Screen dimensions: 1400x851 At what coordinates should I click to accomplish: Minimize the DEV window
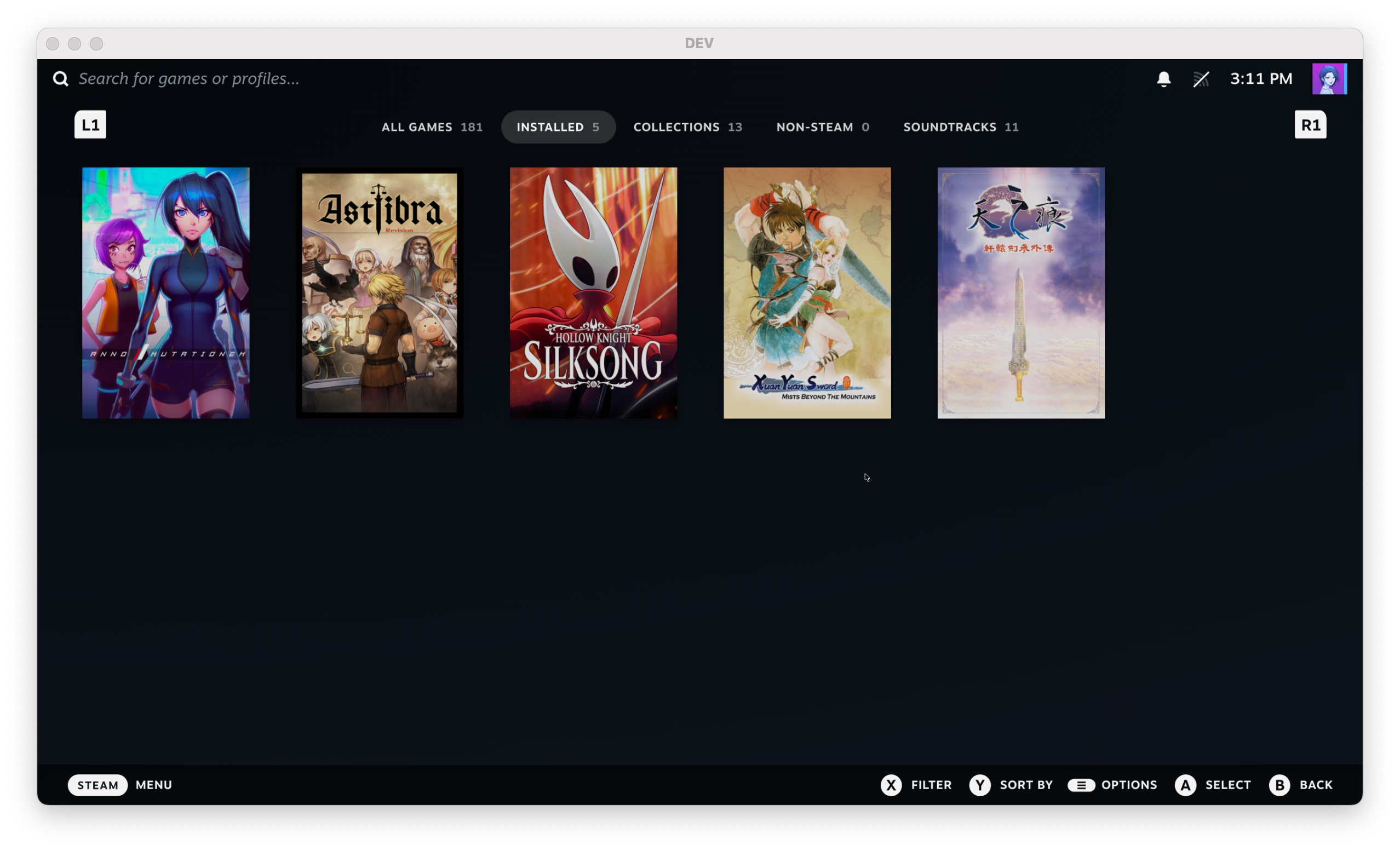[74, 44]
